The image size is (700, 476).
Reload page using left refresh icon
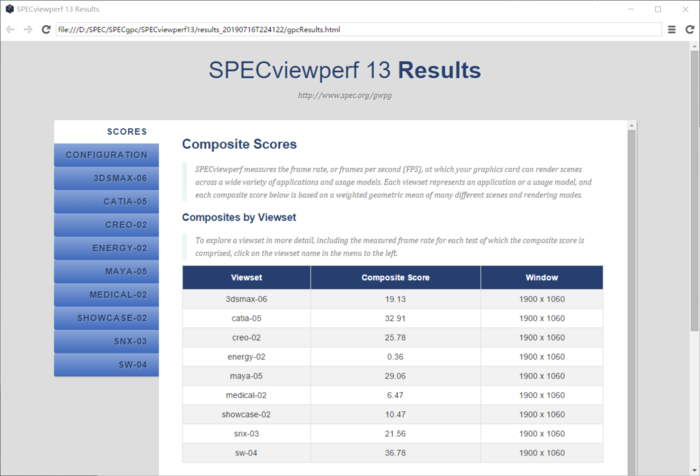coord(46,29)
